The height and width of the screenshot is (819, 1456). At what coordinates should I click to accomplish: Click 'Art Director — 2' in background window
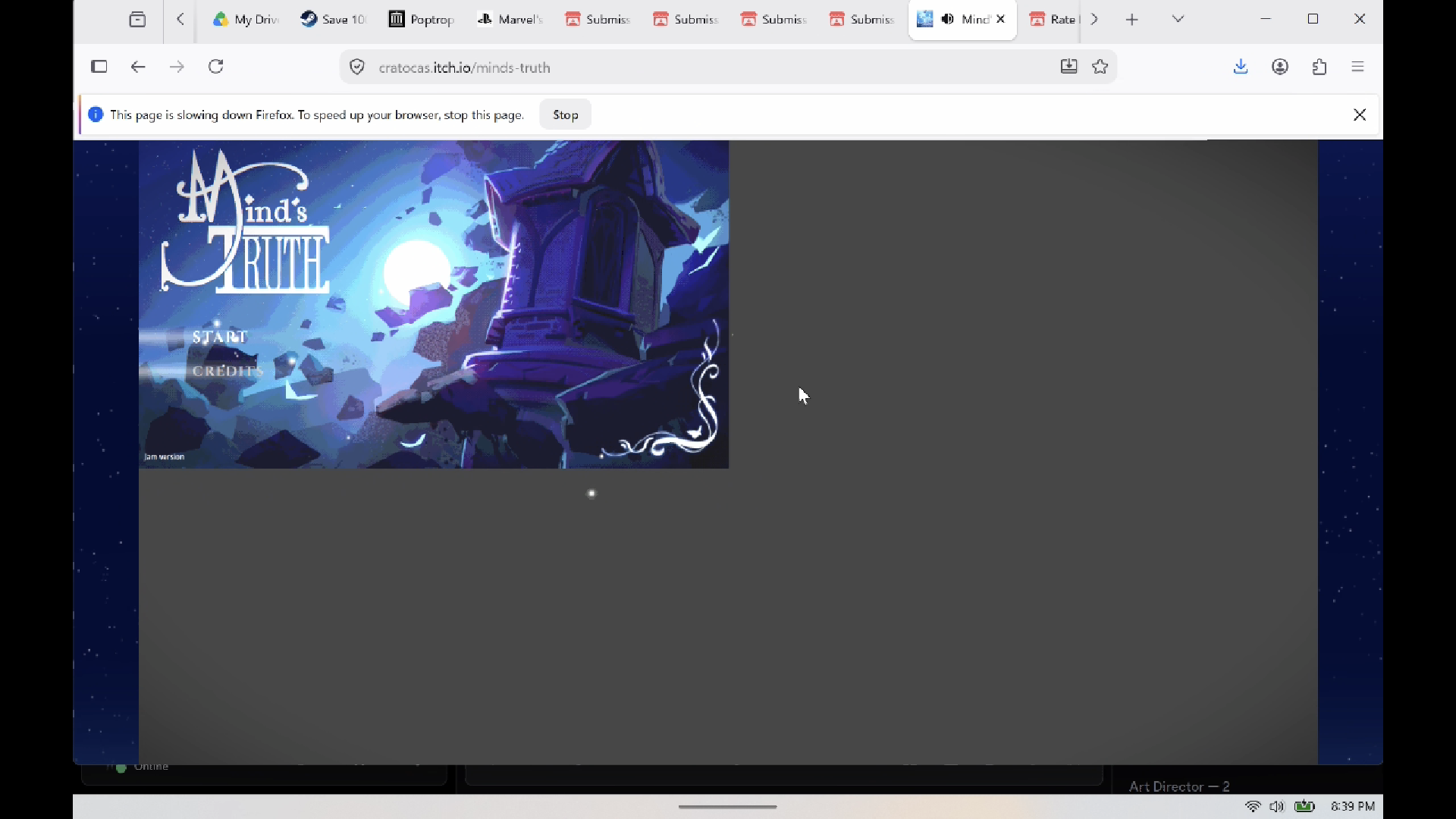click(x=1179, y=786)
